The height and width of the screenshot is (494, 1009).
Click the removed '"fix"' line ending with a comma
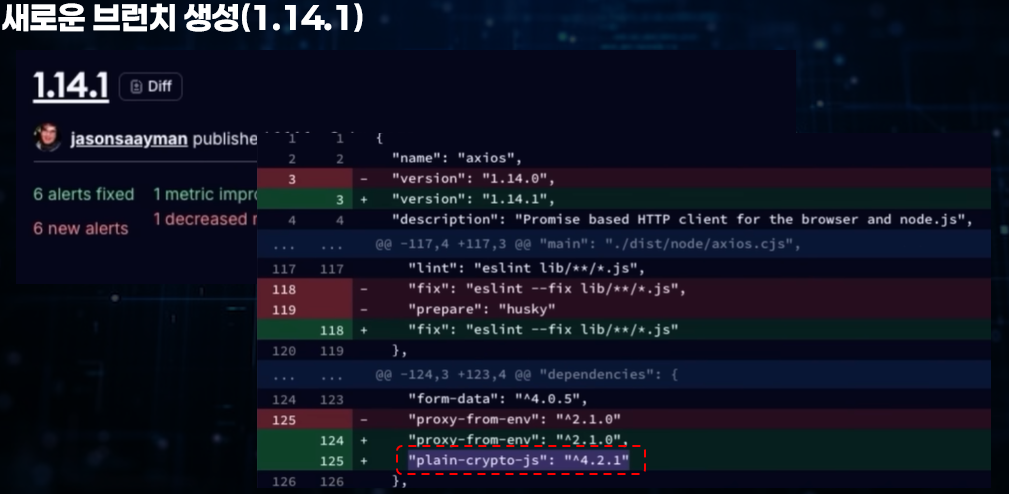624,289
